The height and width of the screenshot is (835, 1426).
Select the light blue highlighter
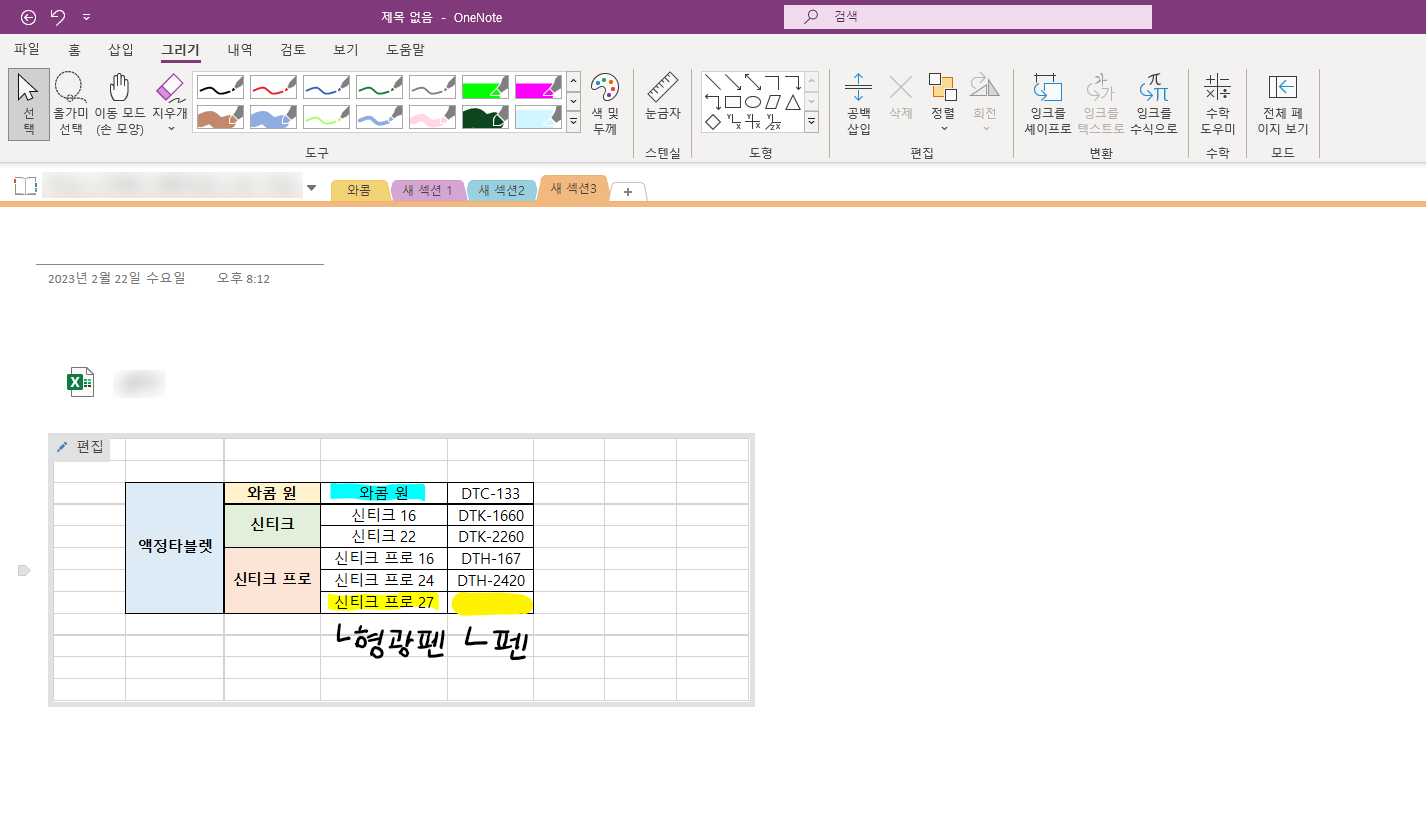click(539, 117)
